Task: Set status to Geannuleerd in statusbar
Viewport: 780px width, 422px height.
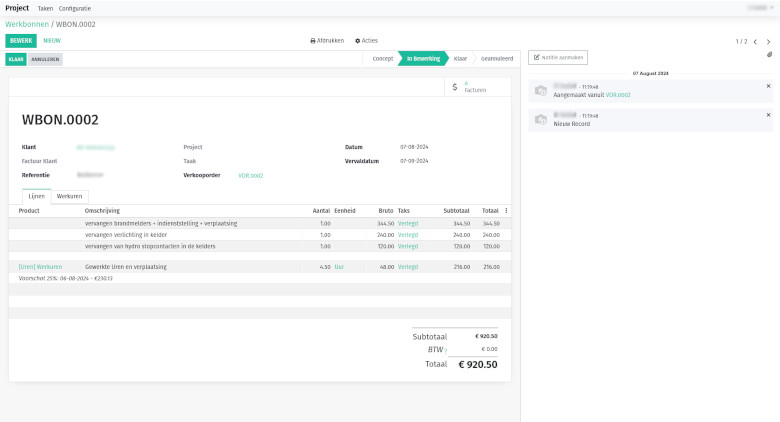Action: [x=497, y=59]
